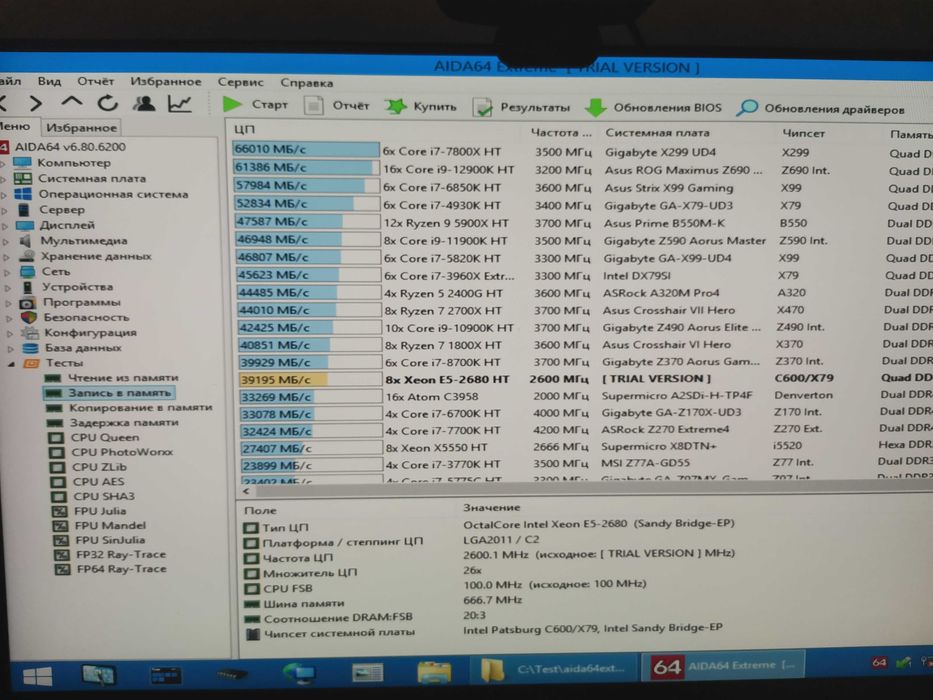The image size is (933, 700).
Task: Click the Windows Start button
Action: click(x=37, y=677)
